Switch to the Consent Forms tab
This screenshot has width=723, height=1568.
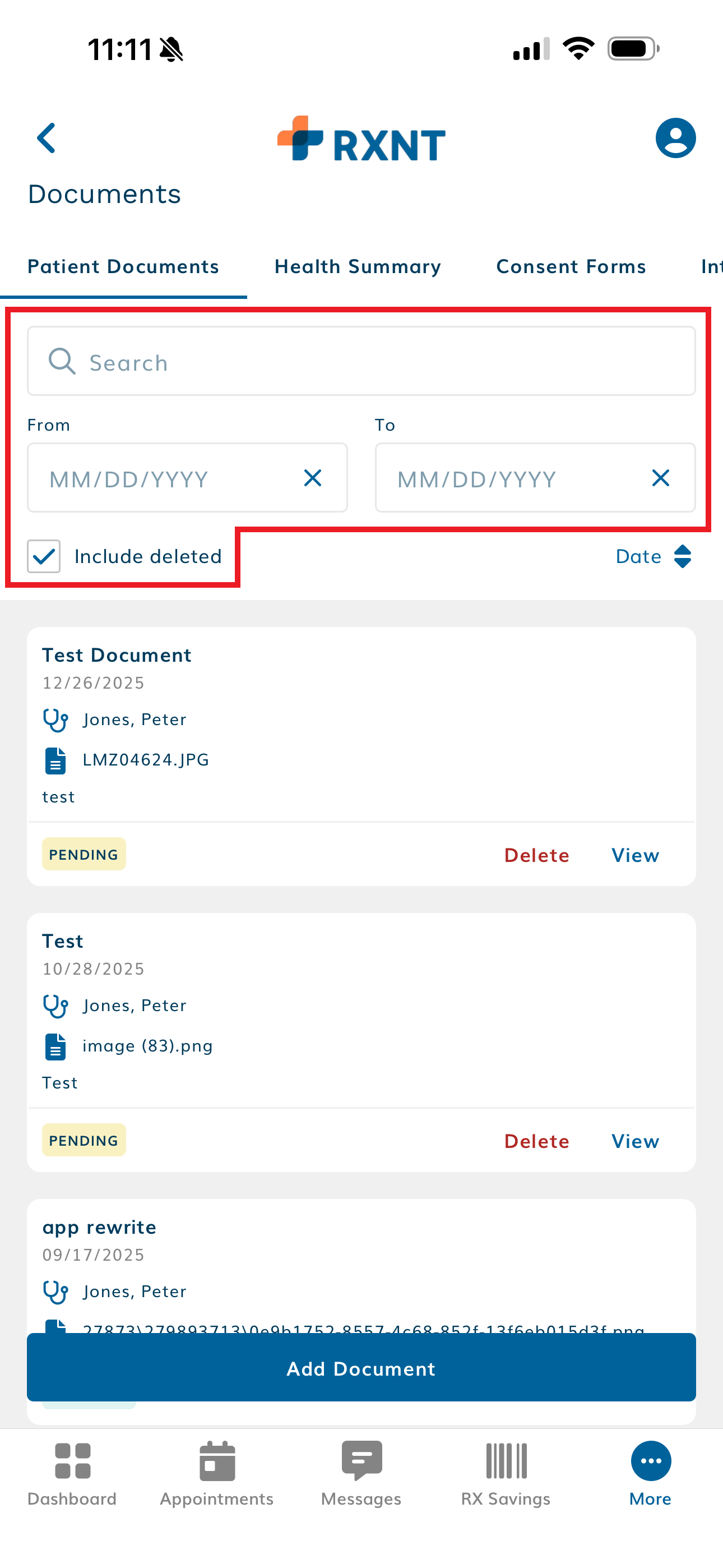[x=571, y=266]
